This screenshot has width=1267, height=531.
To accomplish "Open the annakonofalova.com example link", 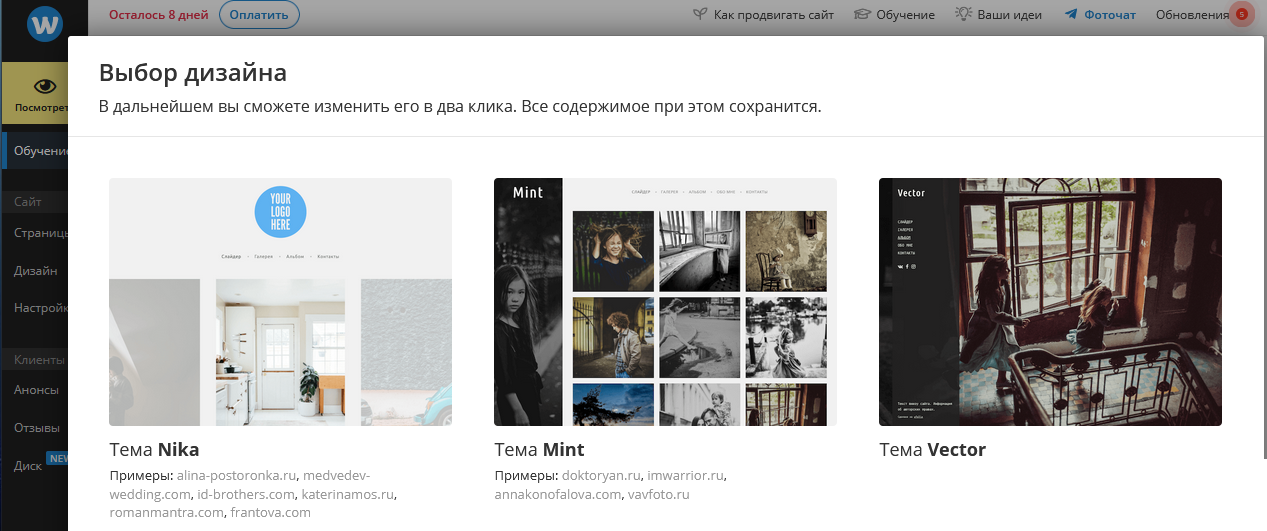I will pos(559,494).
